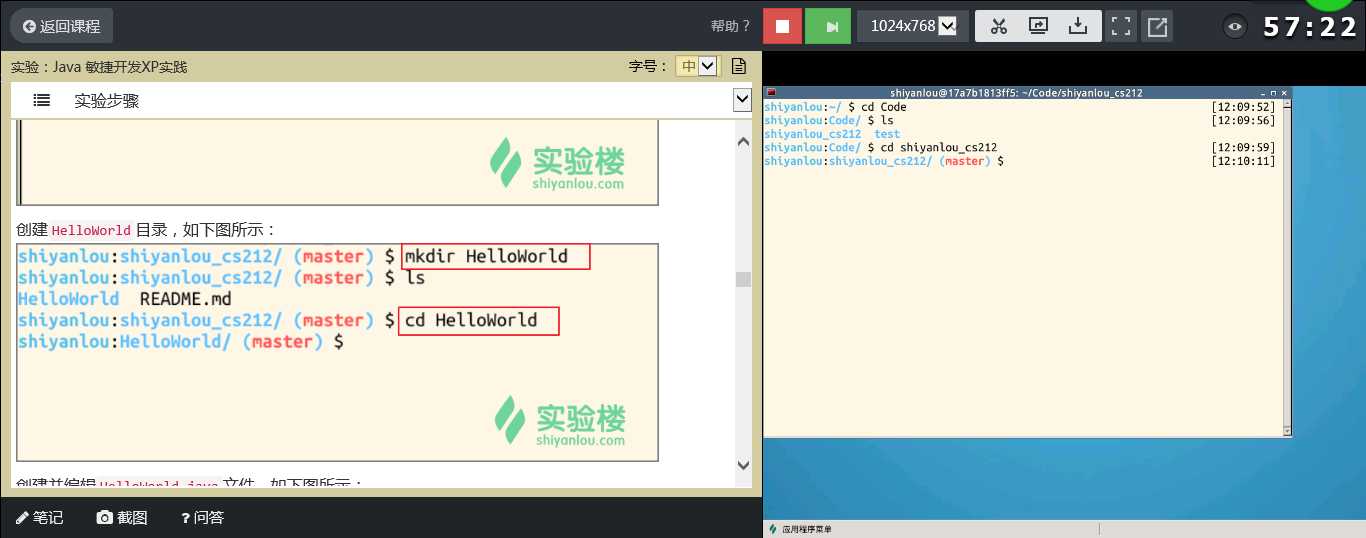Click the HelloWorld code label in instructions
The image size is (1366, 538).
pyautogui.click(x=91, y=230)
